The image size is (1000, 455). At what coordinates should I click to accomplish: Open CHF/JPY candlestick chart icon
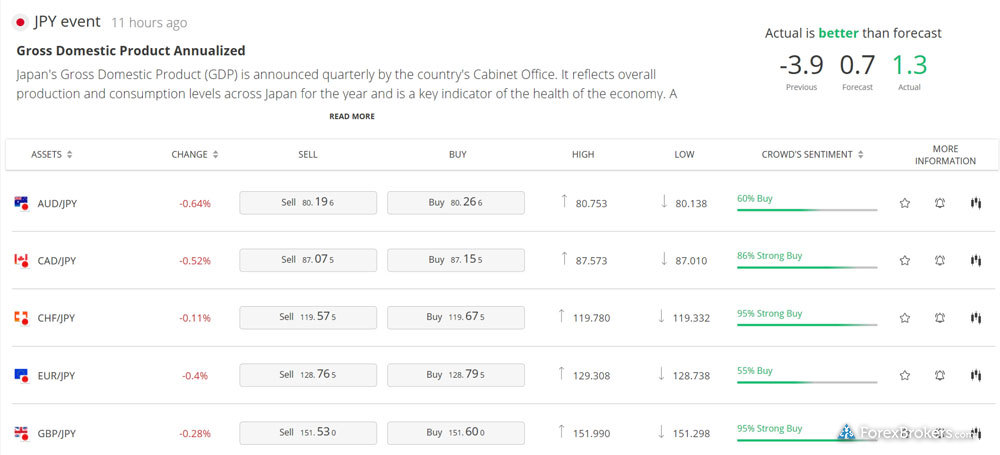(x=975, y=317)
